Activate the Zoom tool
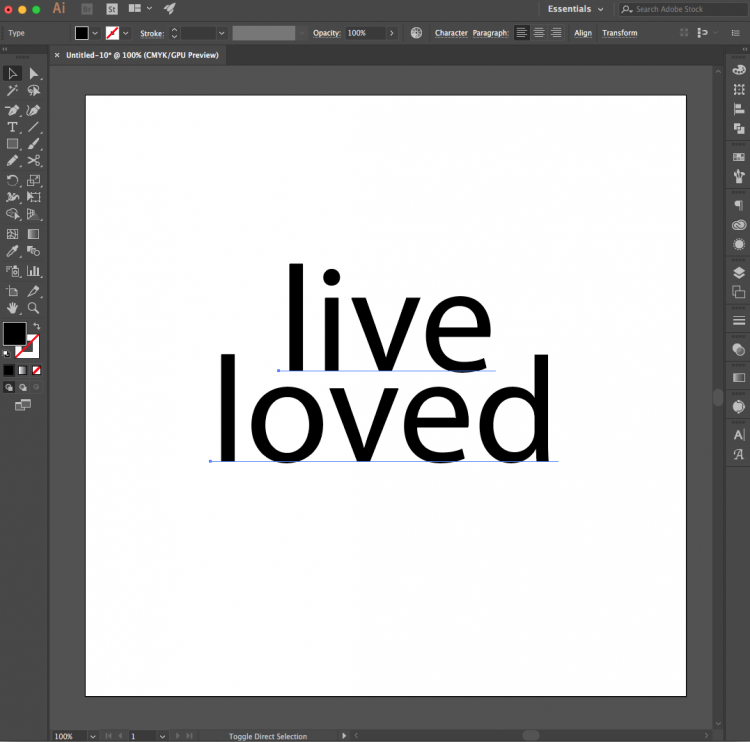 pyautogui.click(x=33, y=308)
